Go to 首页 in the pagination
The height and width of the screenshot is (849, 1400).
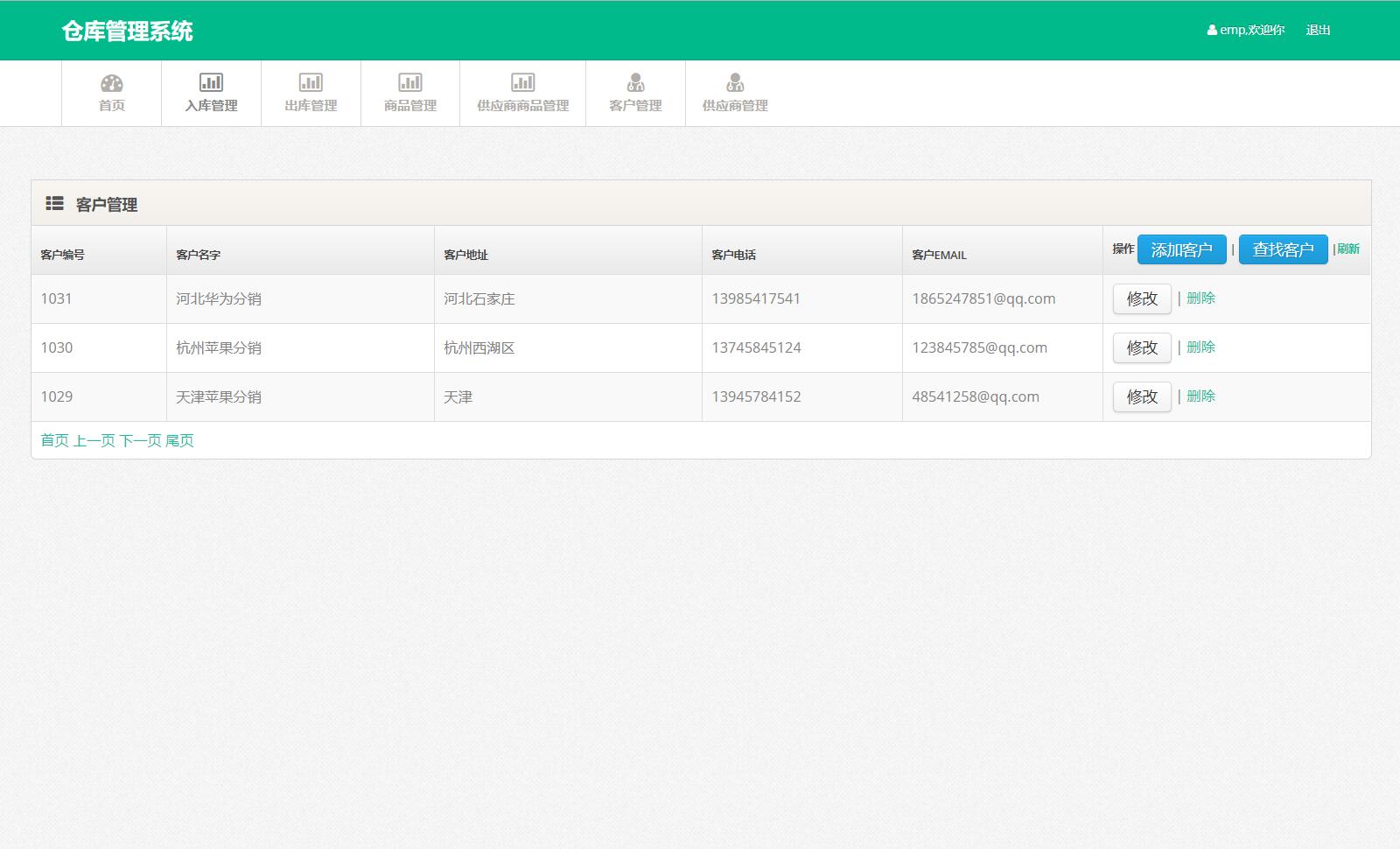54,440
